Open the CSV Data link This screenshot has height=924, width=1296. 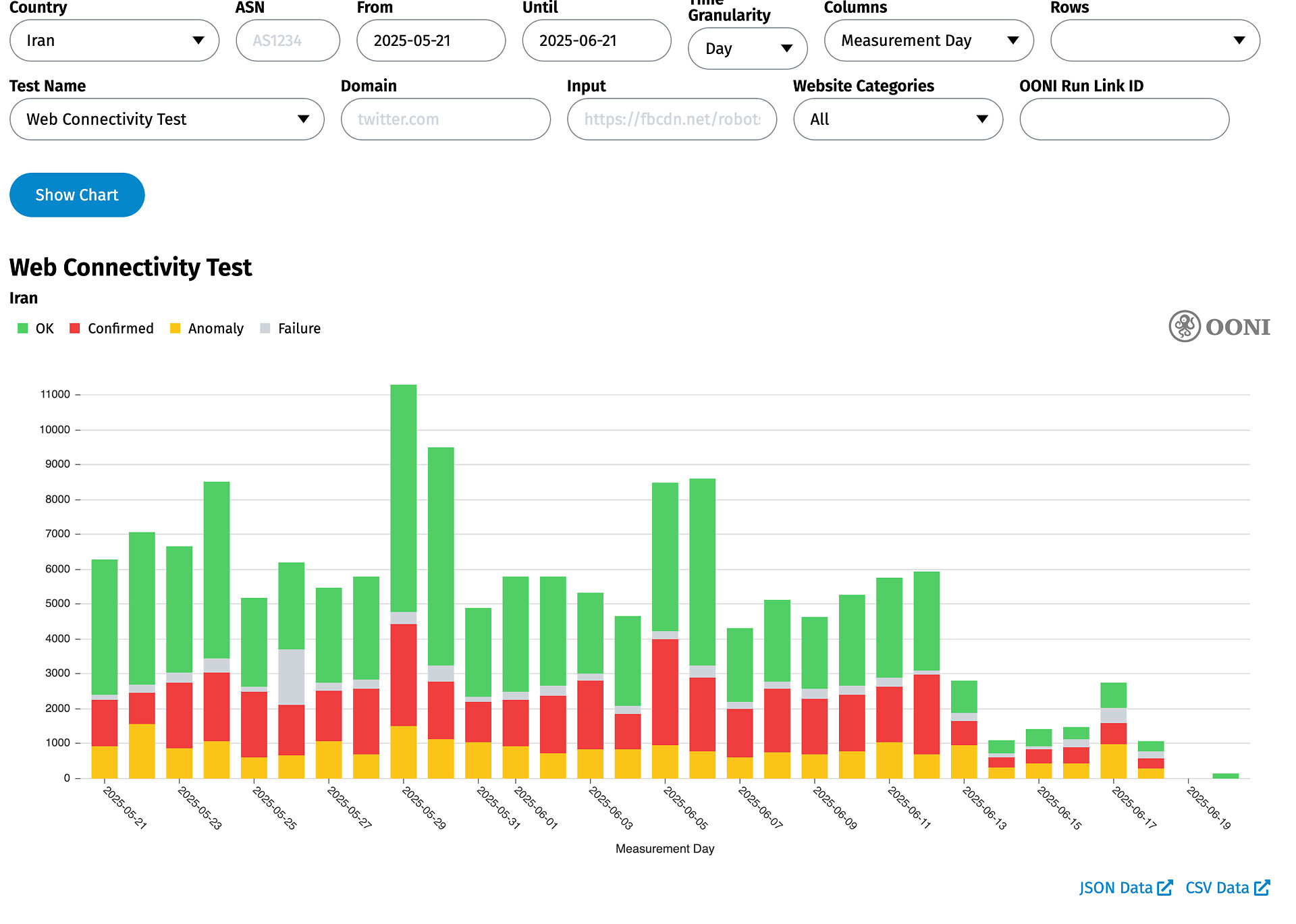pyautogui.click(x=1217, y=888)
